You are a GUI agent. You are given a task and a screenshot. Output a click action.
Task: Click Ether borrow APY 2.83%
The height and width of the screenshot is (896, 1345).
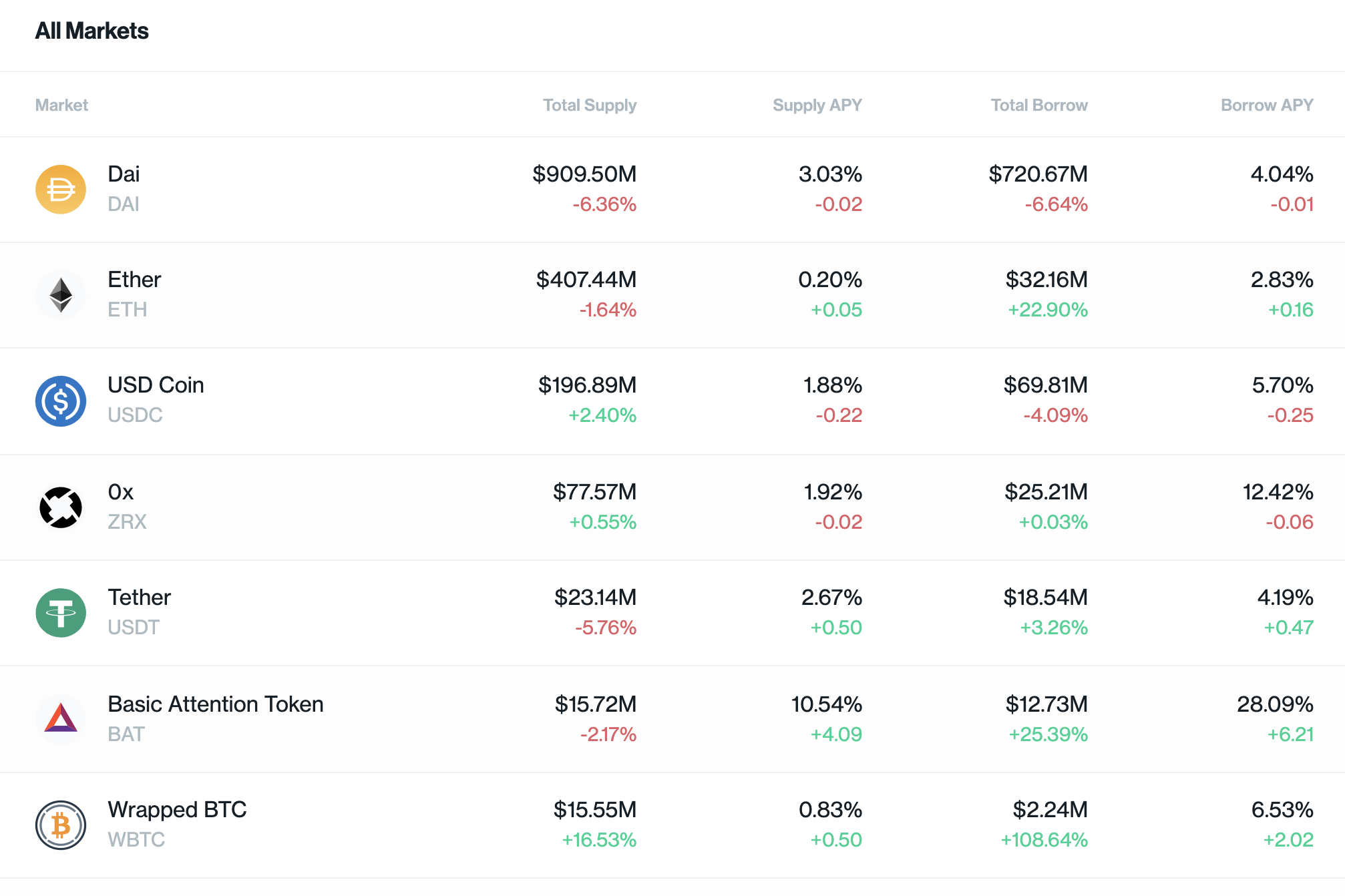[1282, 280]
